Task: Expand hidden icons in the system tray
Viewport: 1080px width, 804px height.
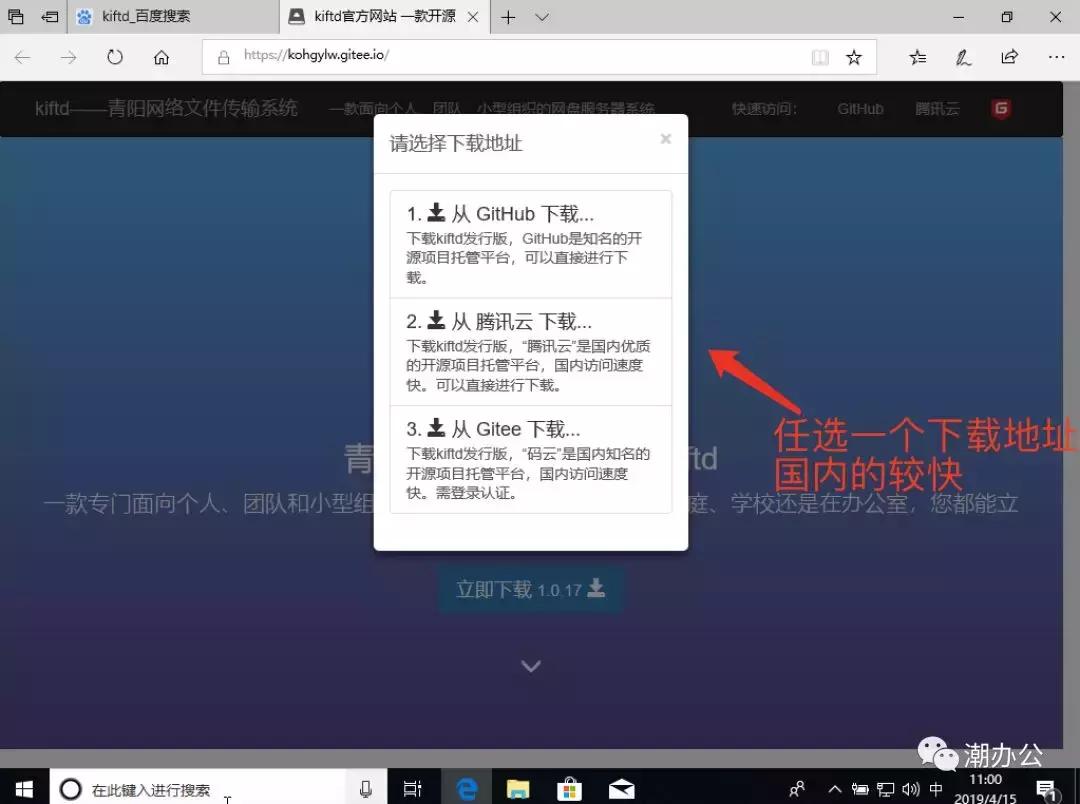Action: (833, 789)
